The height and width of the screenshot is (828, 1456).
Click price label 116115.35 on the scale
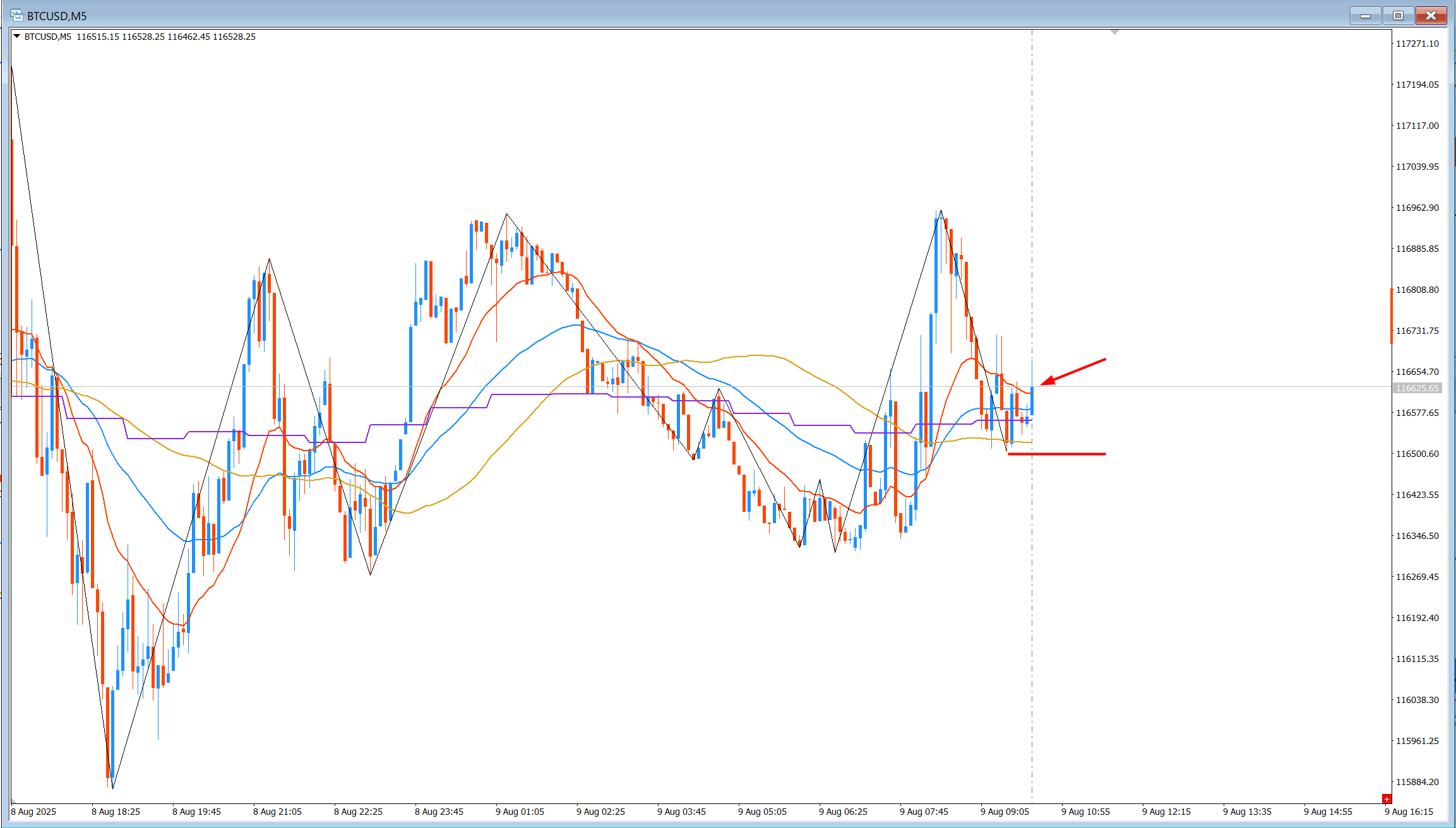1417,659
